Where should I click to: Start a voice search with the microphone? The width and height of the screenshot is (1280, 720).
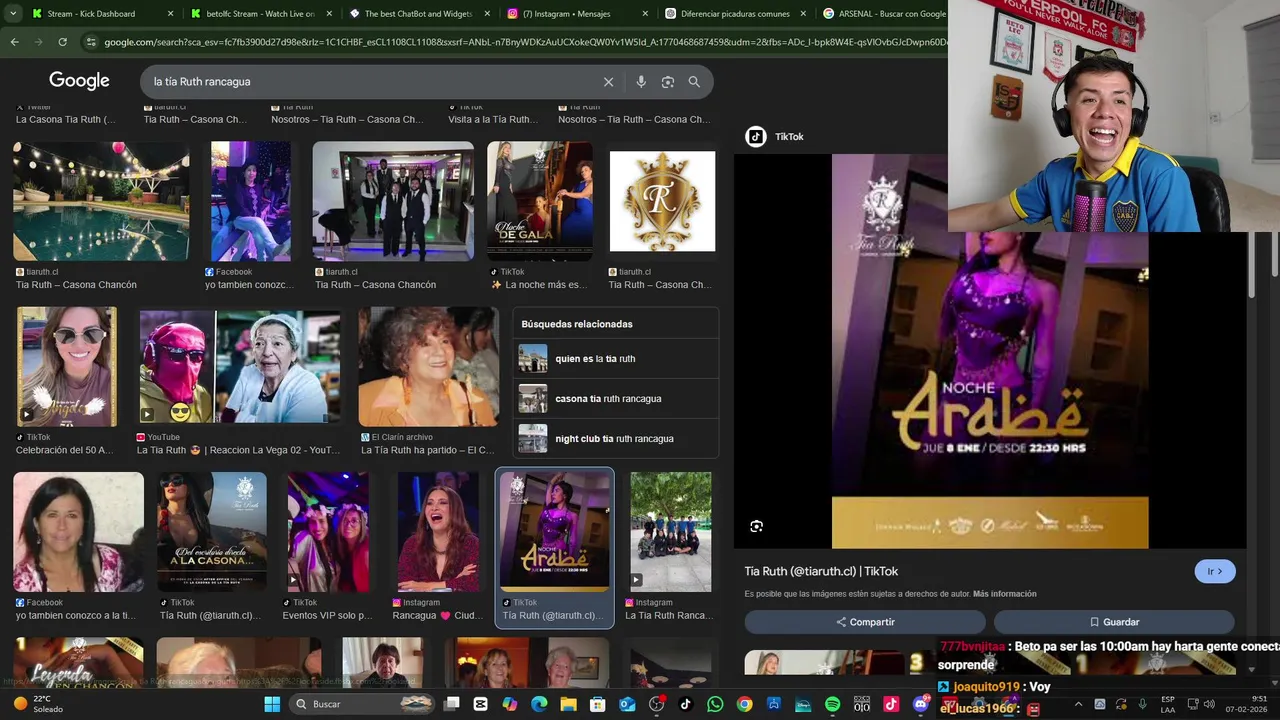(x=641, y=82)
